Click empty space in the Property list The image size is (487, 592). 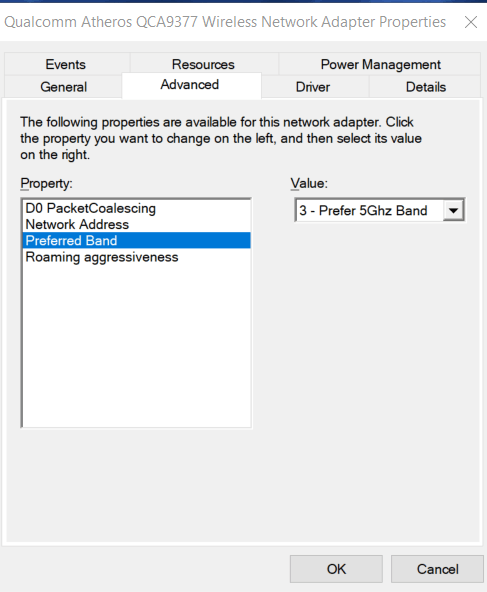point(136,345)
